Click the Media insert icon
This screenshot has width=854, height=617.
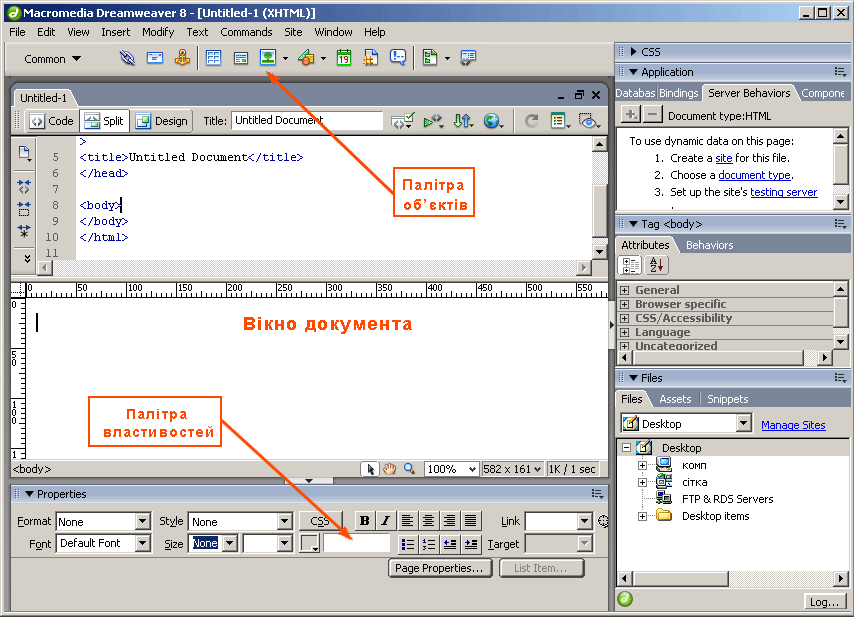(x=306, y=58)
